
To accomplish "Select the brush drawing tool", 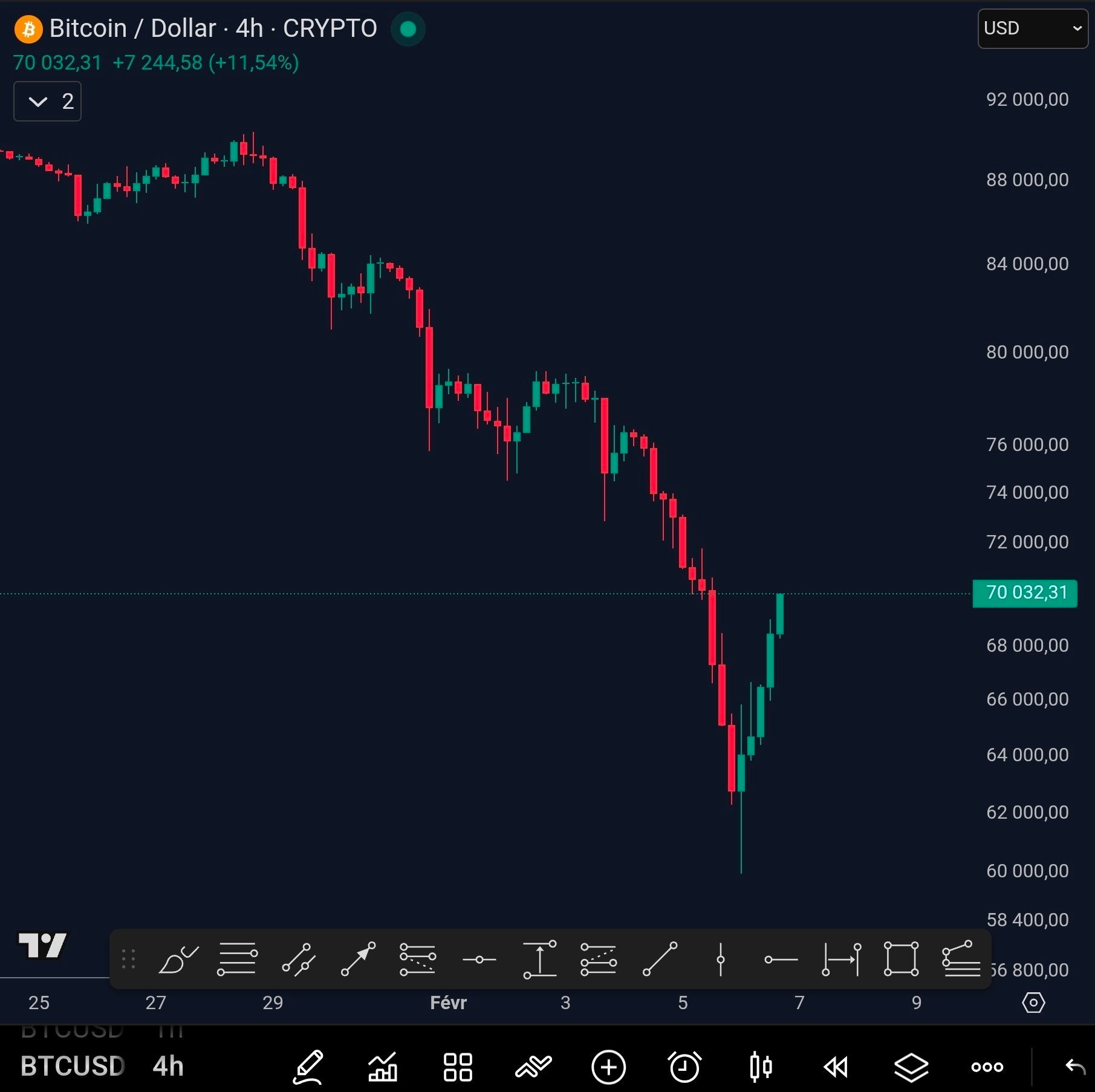I will pyautogui.click(x=178, y=959).
